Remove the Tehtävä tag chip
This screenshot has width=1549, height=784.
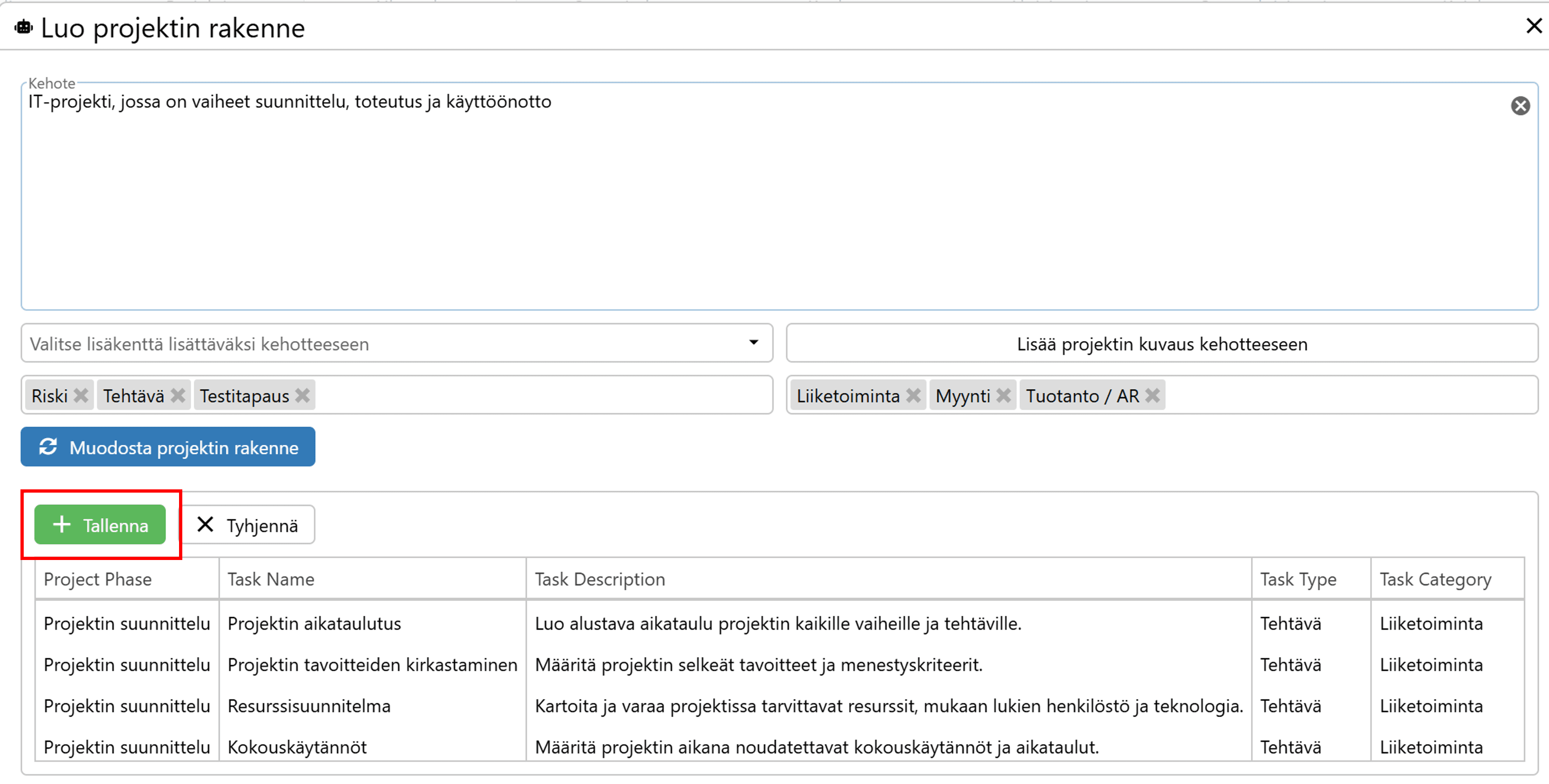pos(177,396)
